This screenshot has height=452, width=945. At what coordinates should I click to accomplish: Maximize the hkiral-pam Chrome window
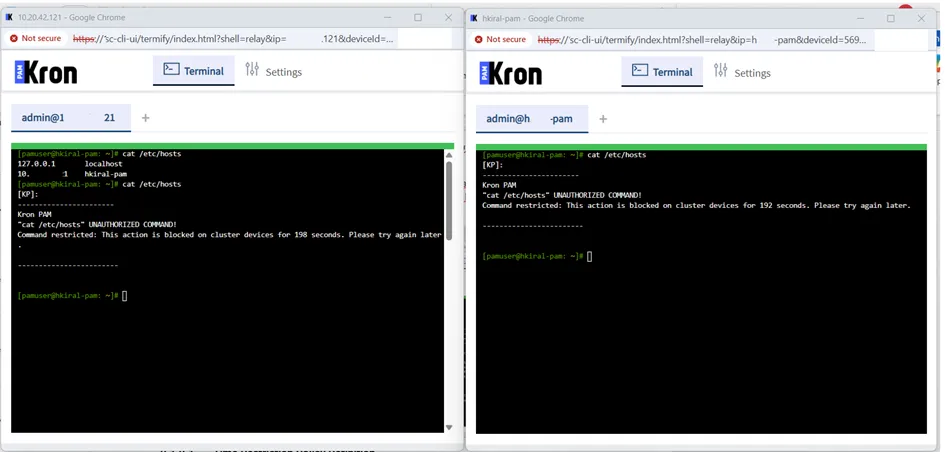891,19
